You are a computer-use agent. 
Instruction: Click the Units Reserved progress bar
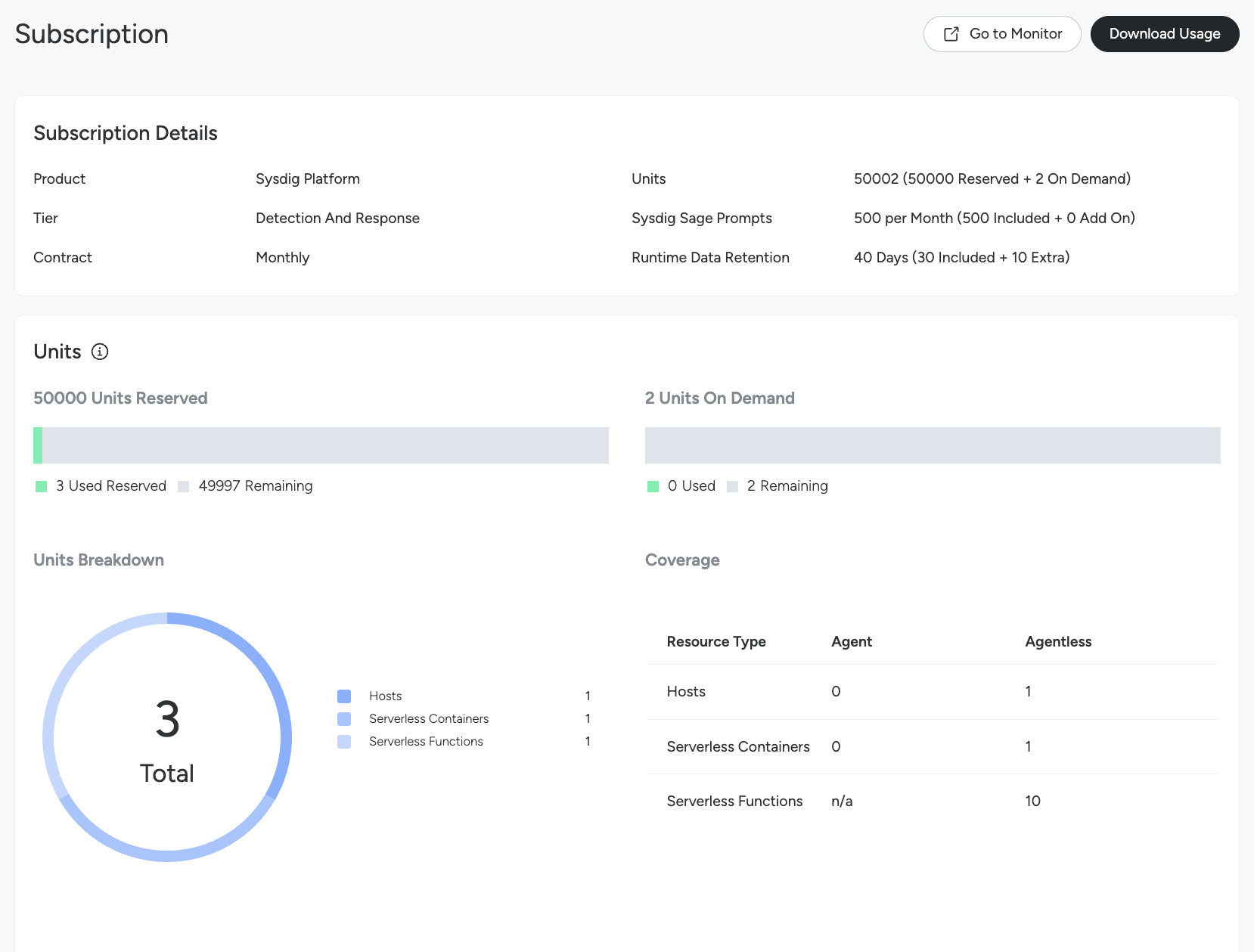coord(321,445)
